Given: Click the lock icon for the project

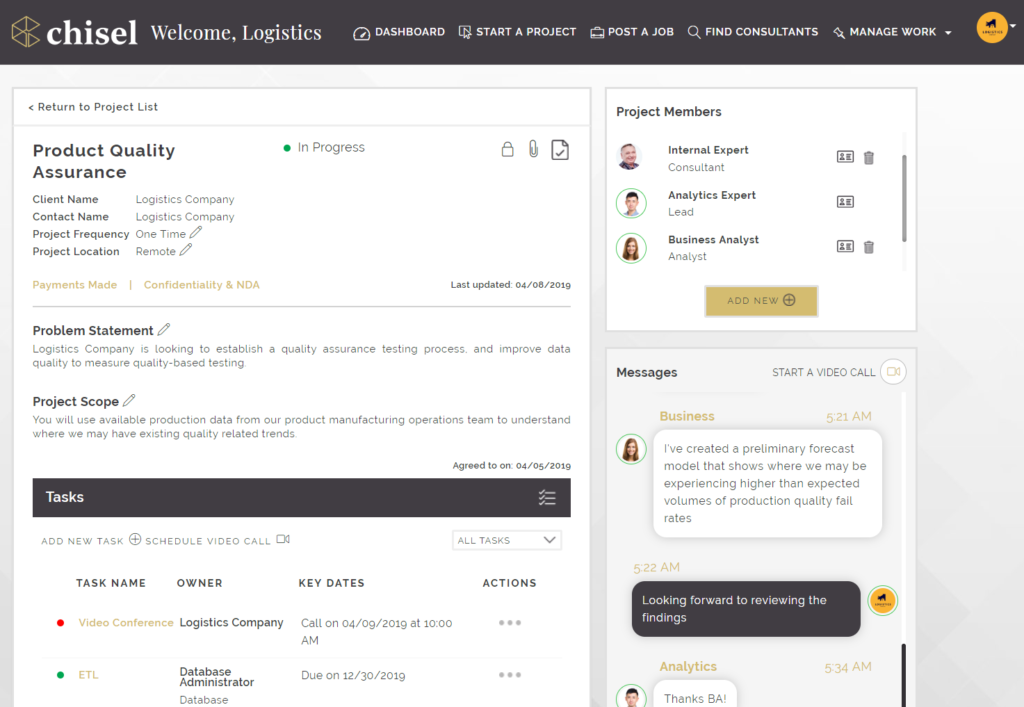Looking at the screenshot, I should pos(507,150).
